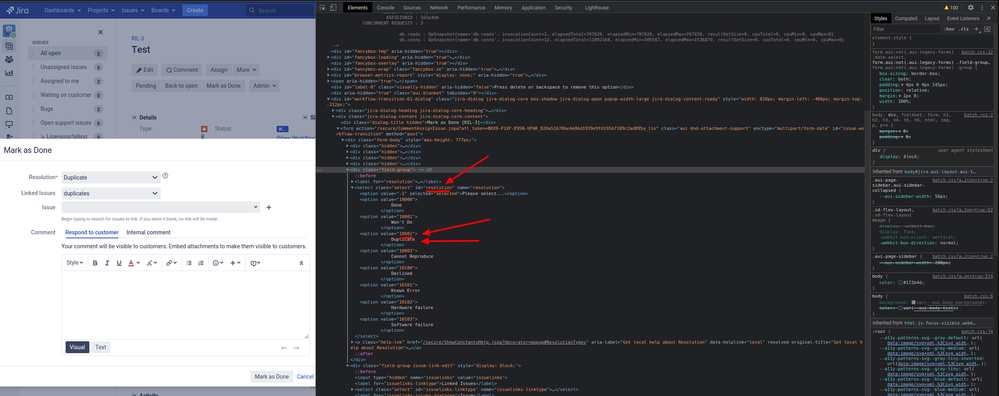Toggle the :hov element state button
Screen dimensions: 999x396
949,29
